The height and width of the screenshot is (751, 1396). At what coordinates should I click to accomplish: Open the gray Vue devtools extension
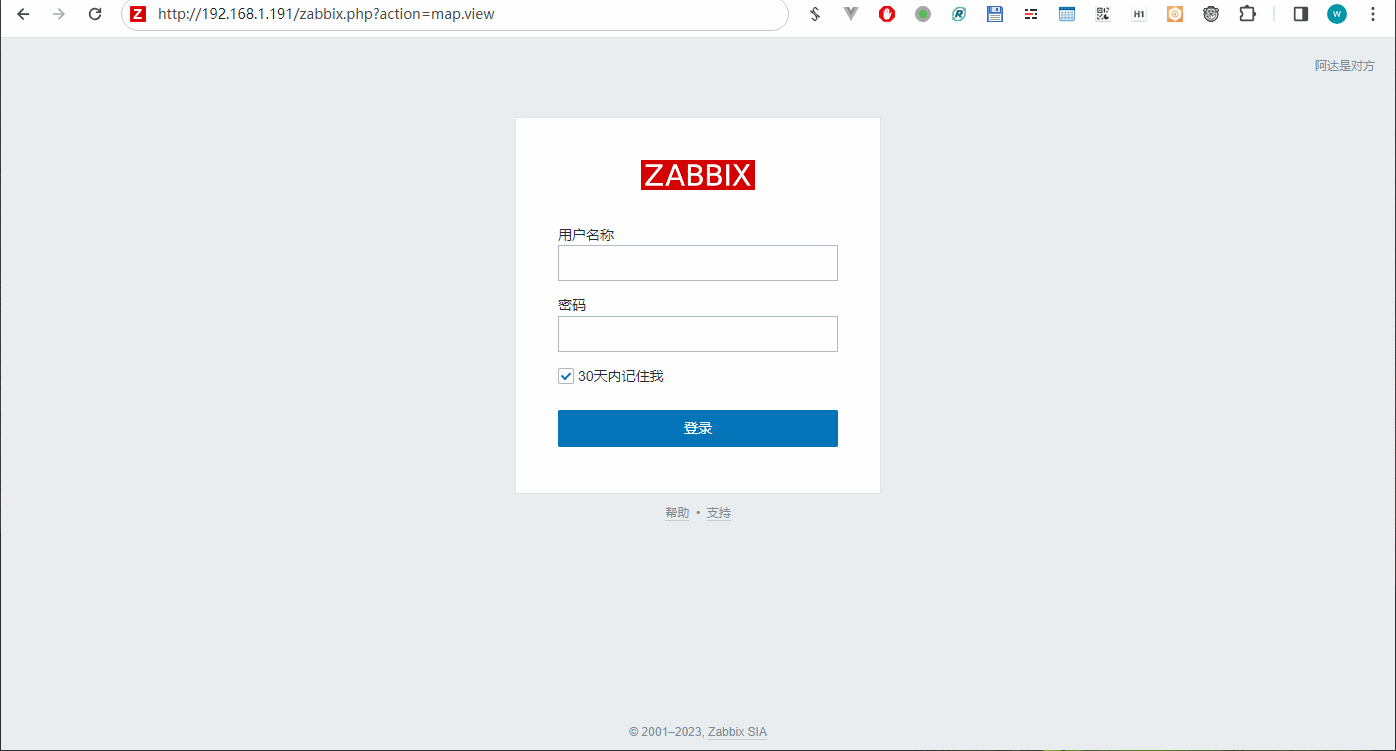point(851,14)
